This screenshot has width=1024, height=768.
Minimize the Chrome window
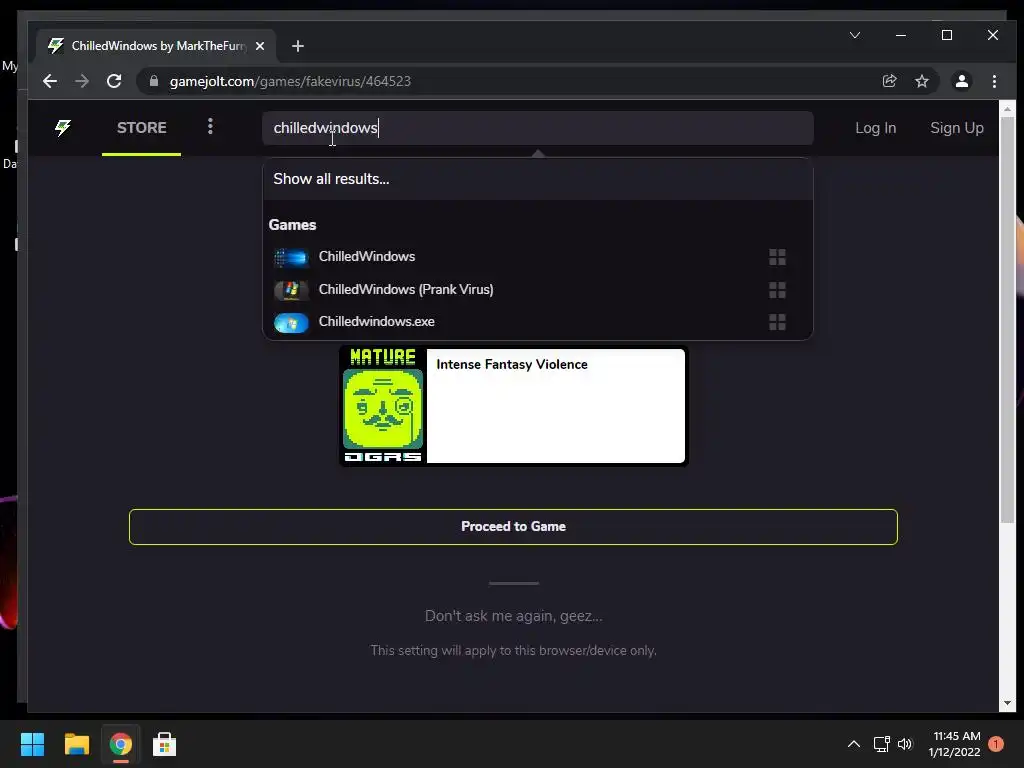click(901, 35)
